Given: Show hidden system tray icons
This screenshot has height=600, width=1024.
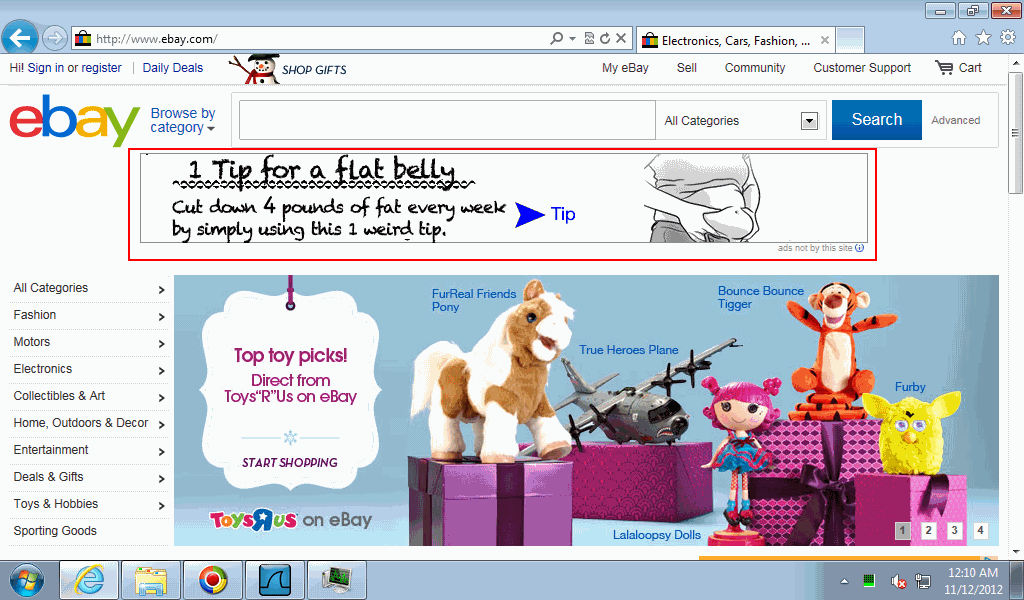Looking at the screenshot, I should 844,580.
